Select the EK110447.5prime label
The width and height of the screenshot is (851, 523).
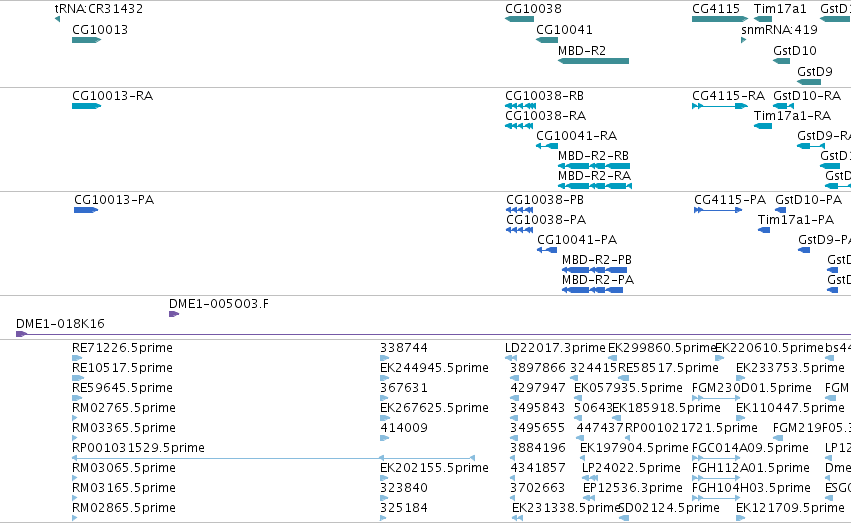click(790, 408)
